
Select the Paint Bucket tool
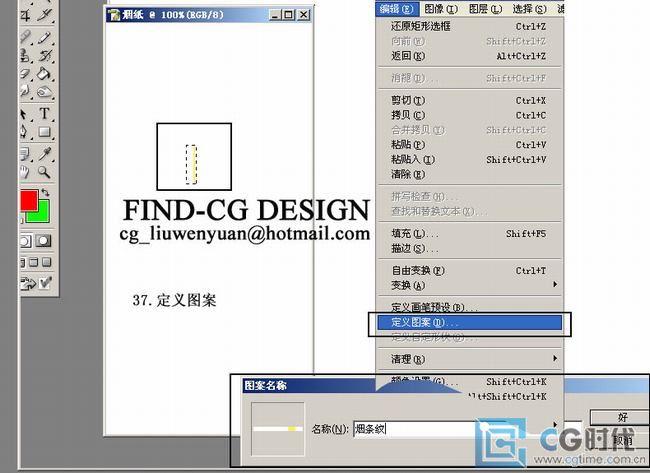44,74
